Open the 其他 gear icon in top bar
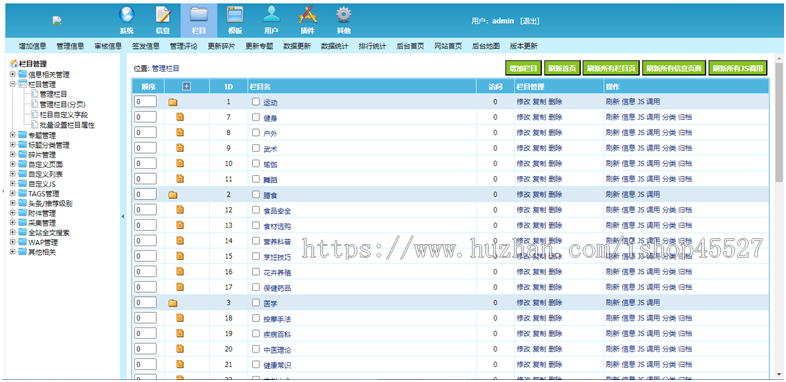Image resolution: width=786 pixels, height=382 pixels. 343,15
